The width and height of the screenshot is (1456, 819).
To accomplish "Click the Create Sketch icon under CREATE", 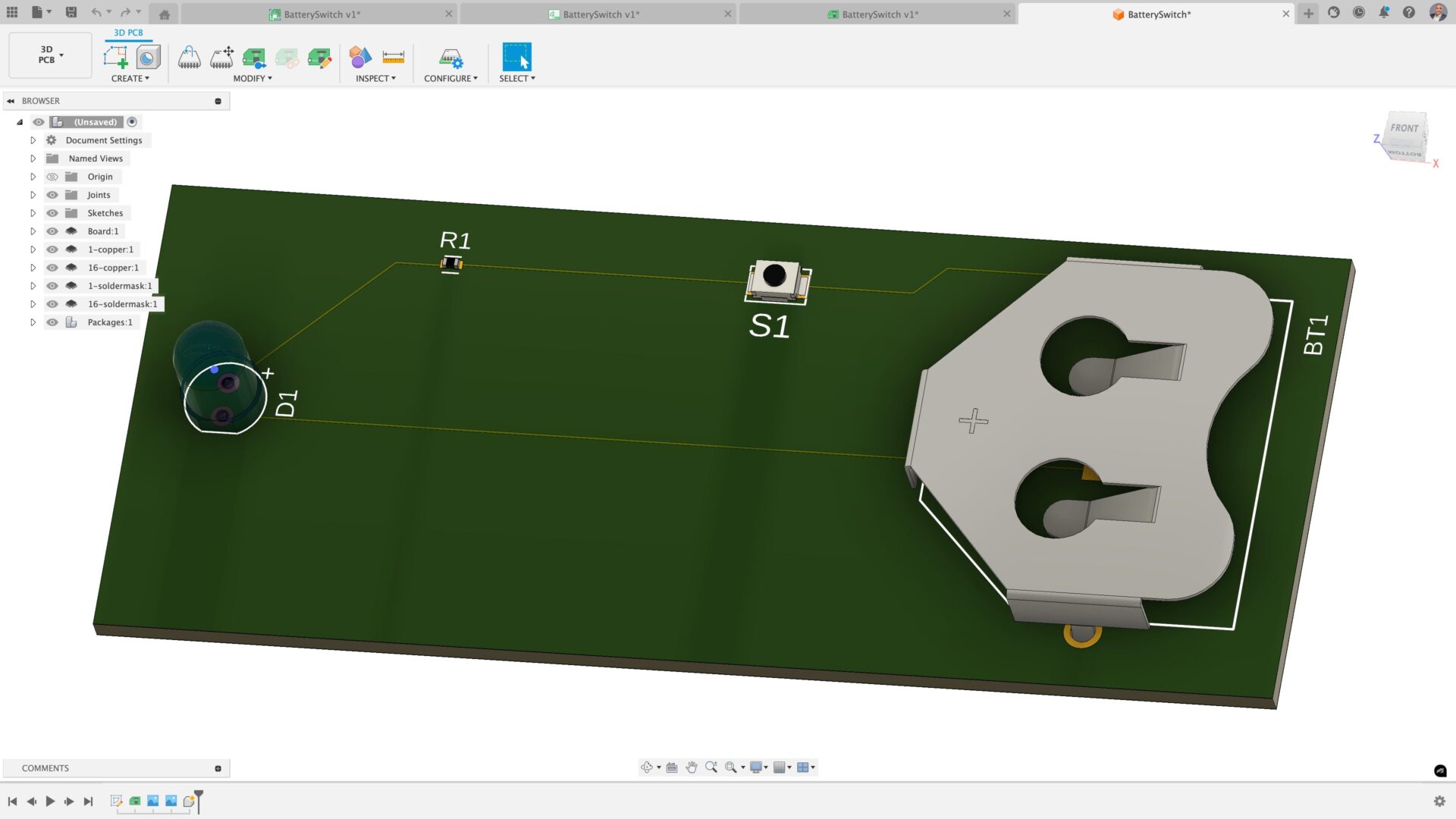I will pyautogui.click(x=115, y=57).
